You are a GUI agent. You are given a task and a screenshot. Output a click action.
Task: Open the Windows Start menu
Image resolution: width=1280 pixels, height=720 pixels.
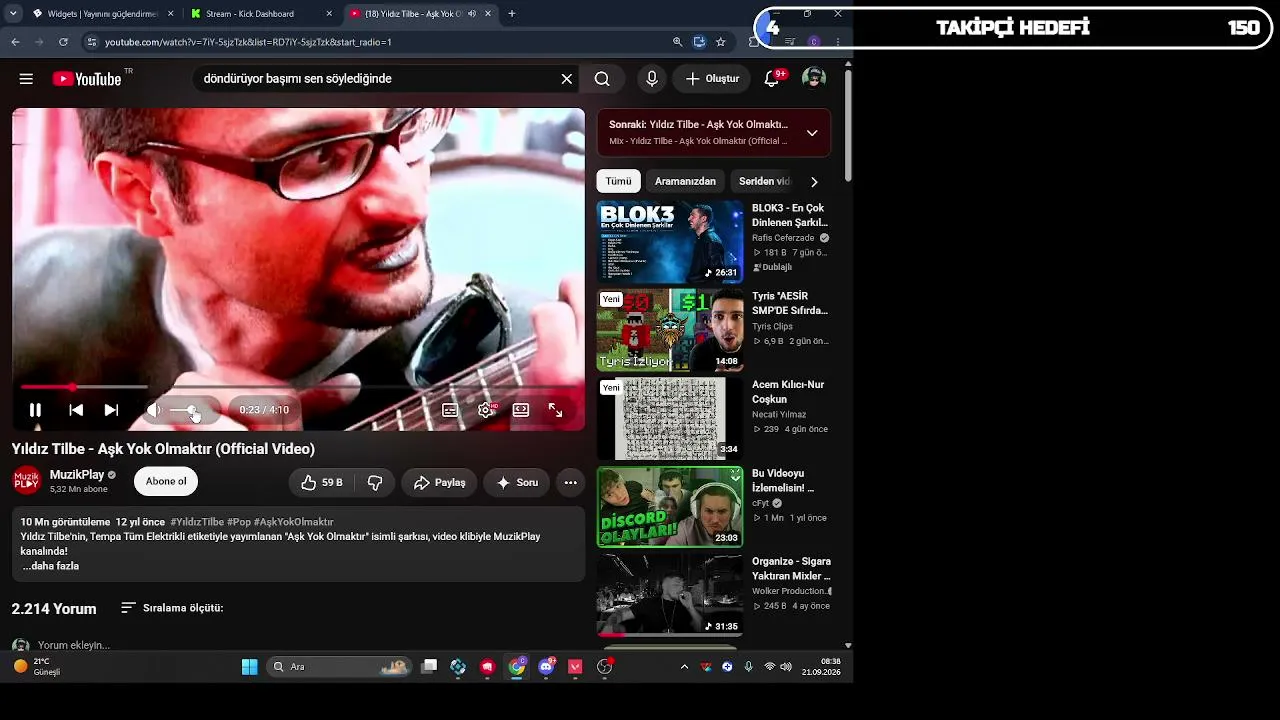tap(250, 667)
